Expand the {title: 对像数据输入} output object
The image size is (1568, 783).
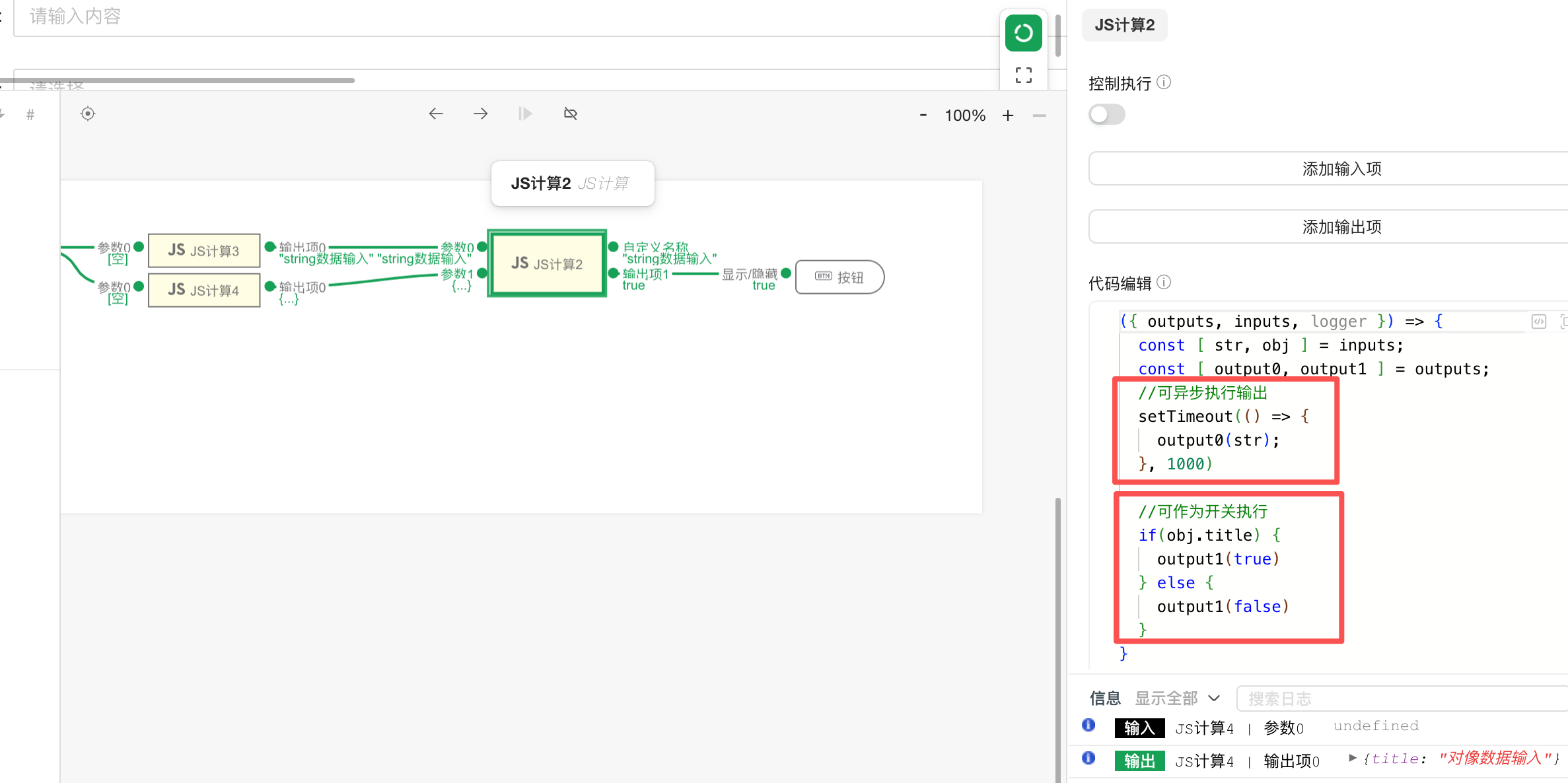1352,758
